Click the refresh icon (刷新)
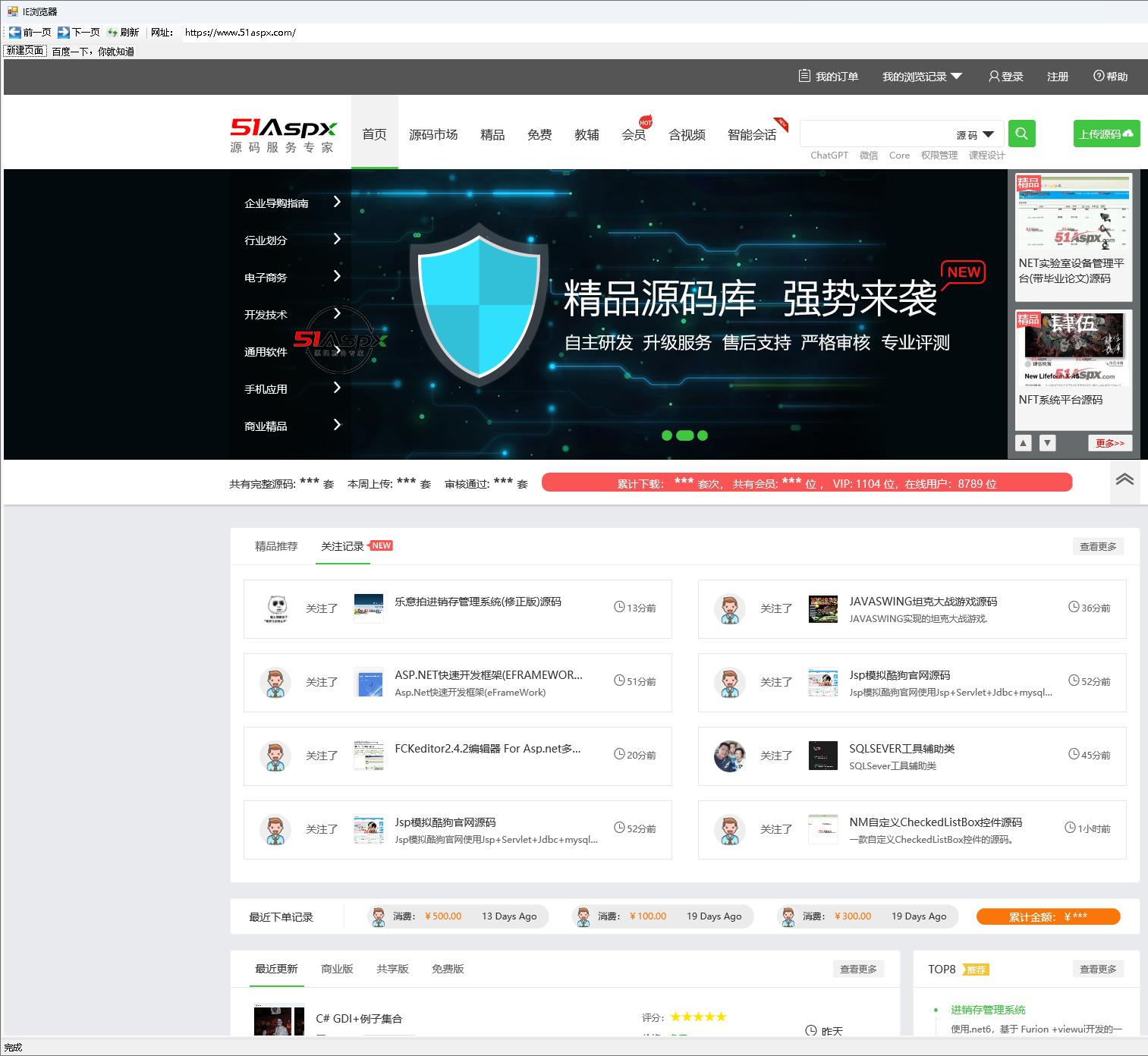Viewport: 1148px width, 1056px height. [113, 33]
